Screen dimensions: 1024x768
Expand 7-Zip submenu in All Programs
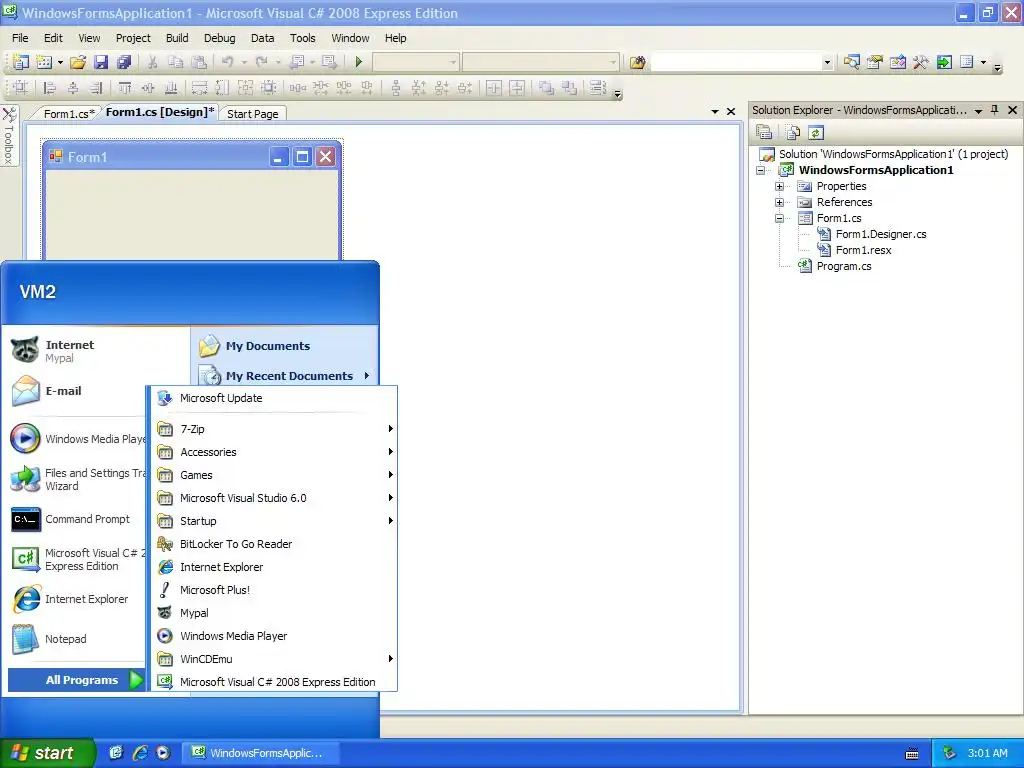(274, 429)
